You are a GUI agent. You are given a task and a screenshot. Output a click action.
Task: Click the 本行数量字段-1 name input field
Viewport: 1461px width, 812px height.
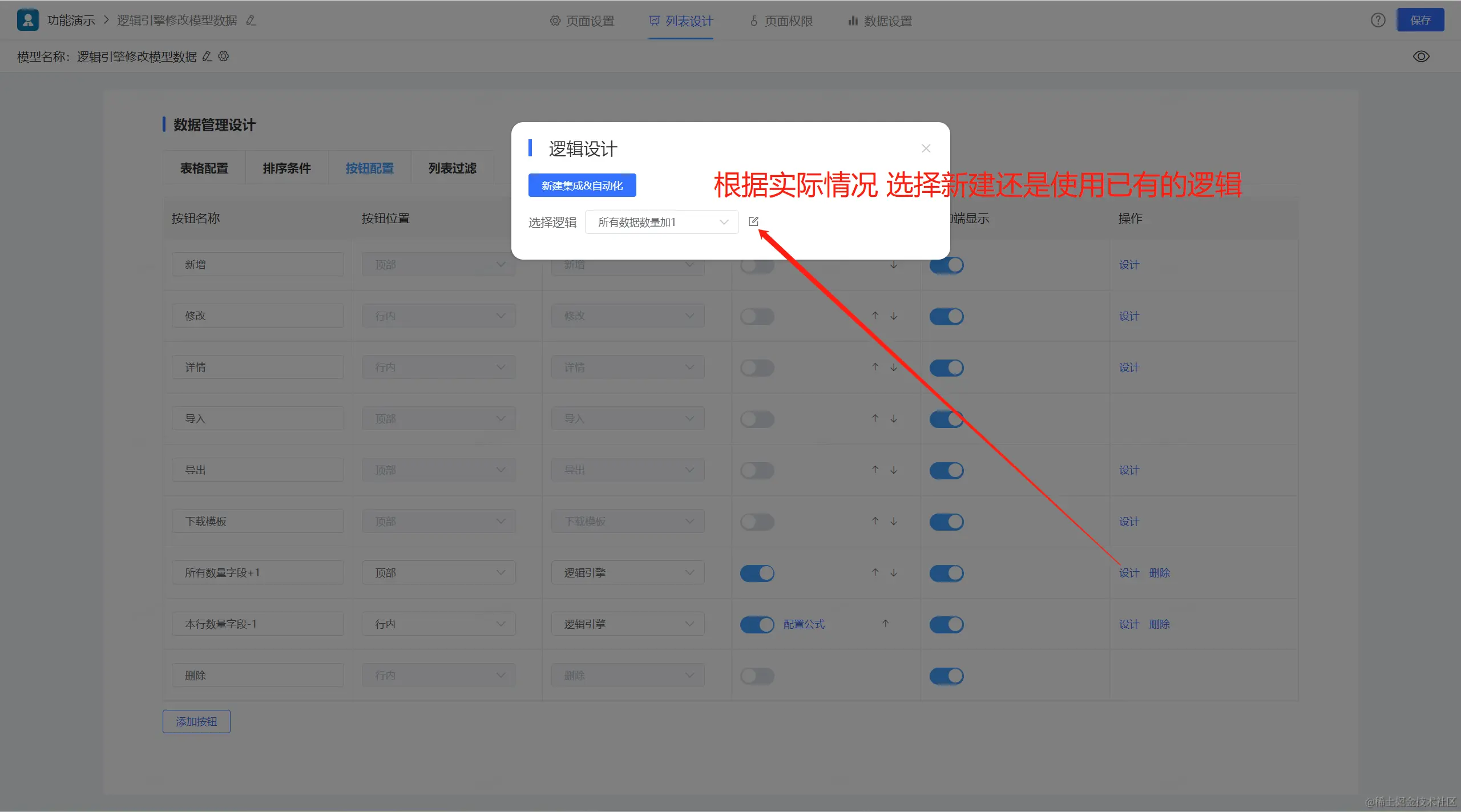[257, 624]
